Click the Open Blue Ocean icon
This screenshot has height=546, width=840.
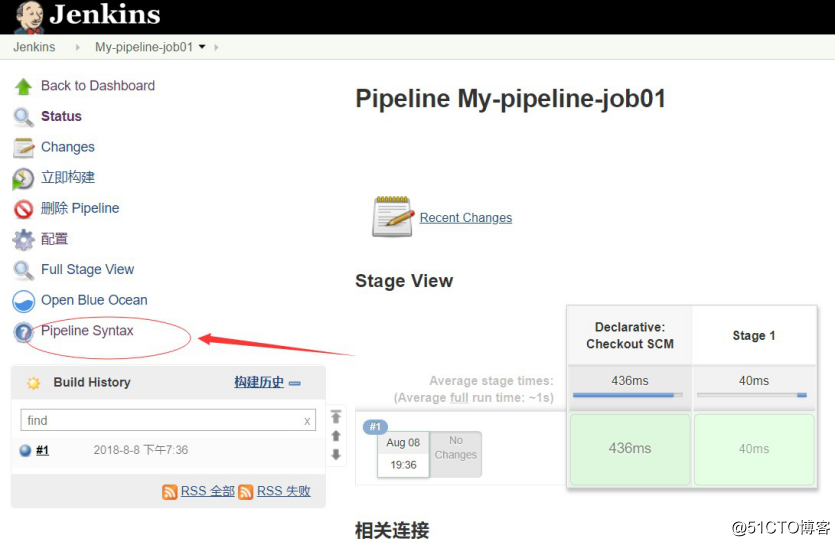(x=23, y=301)
